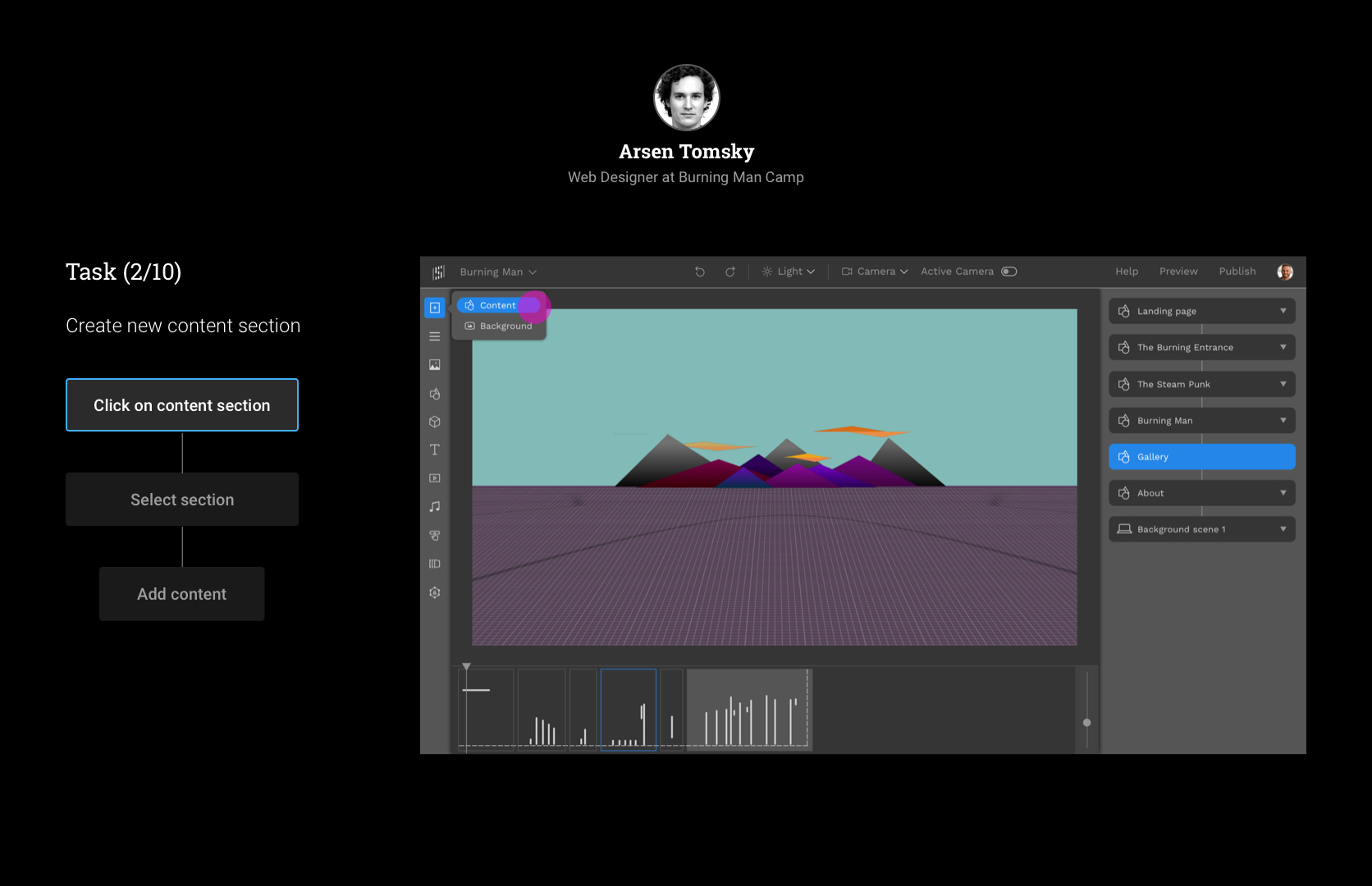Open the video player tool icon
1372x886 pixels.
[435, 478]
